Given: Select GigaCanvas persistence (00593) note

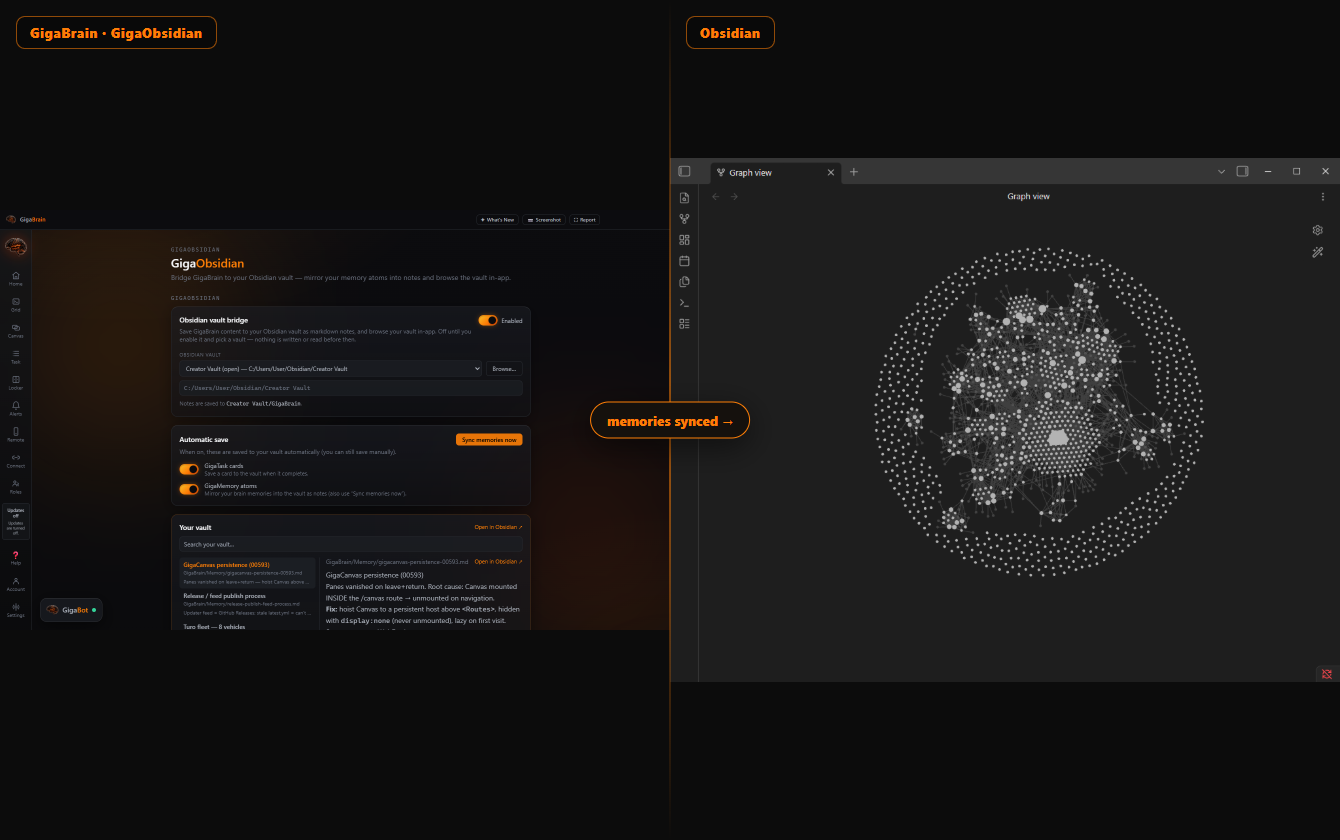Looking at the screenshot, I should coord(248,572).
